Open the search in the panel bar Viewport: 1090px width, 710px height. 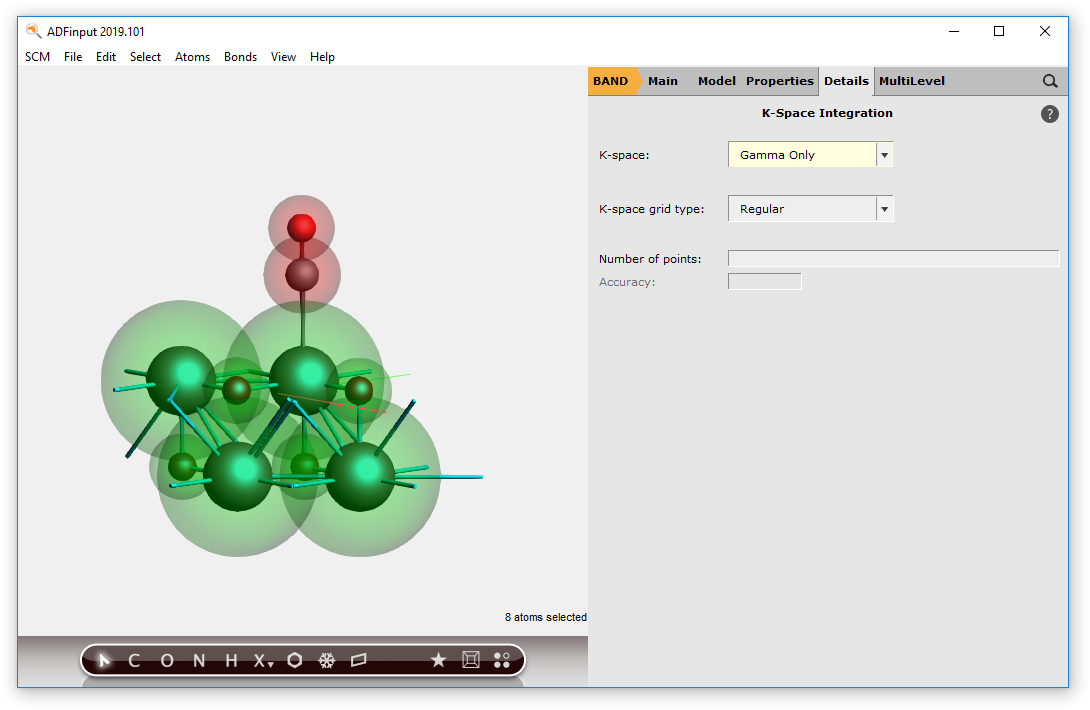(x=1050, y=81)
